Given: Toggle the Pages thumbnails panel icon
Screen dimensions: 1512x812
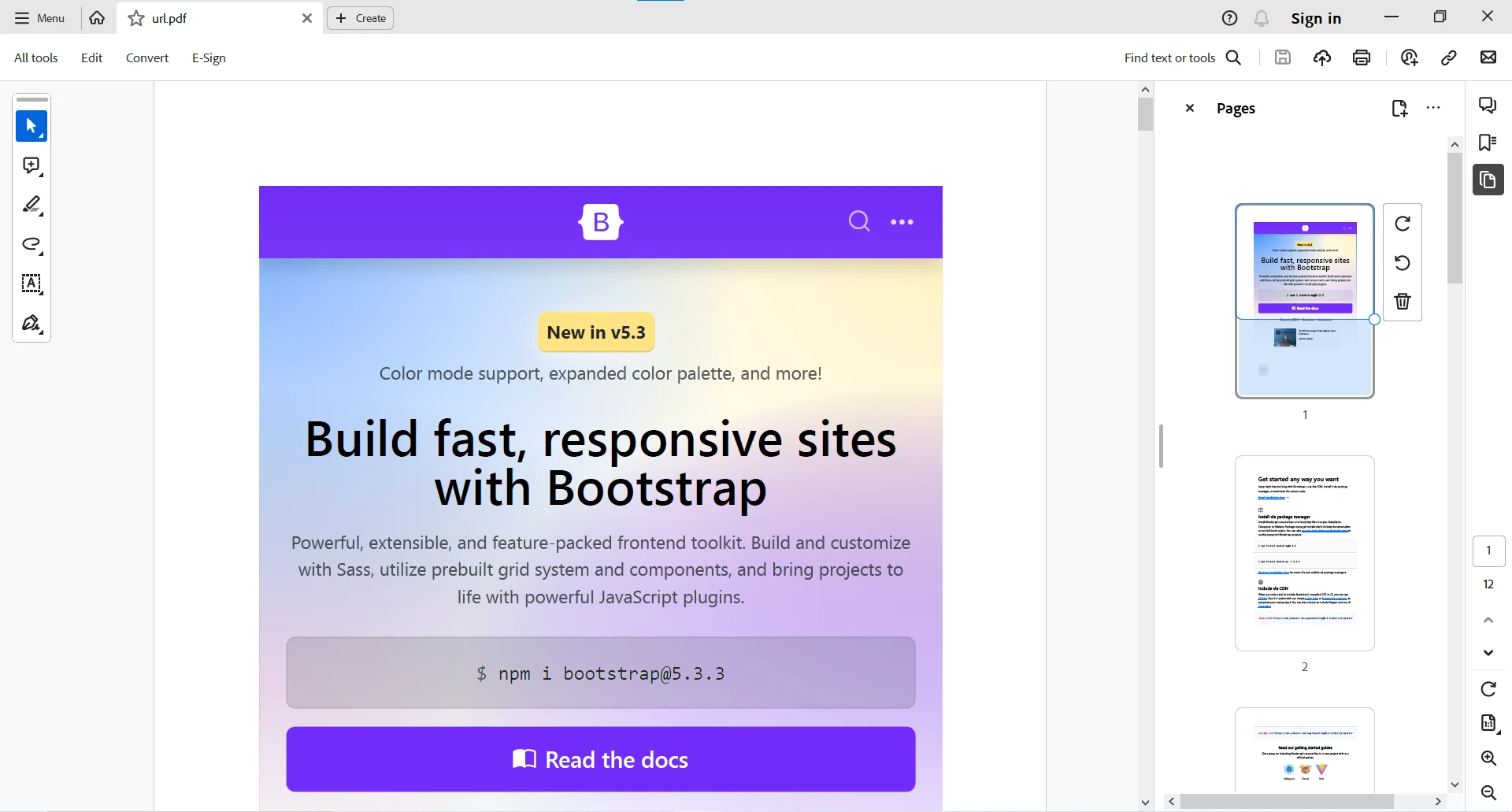Looking at the screenshot, I should (x=1488, y=180).
